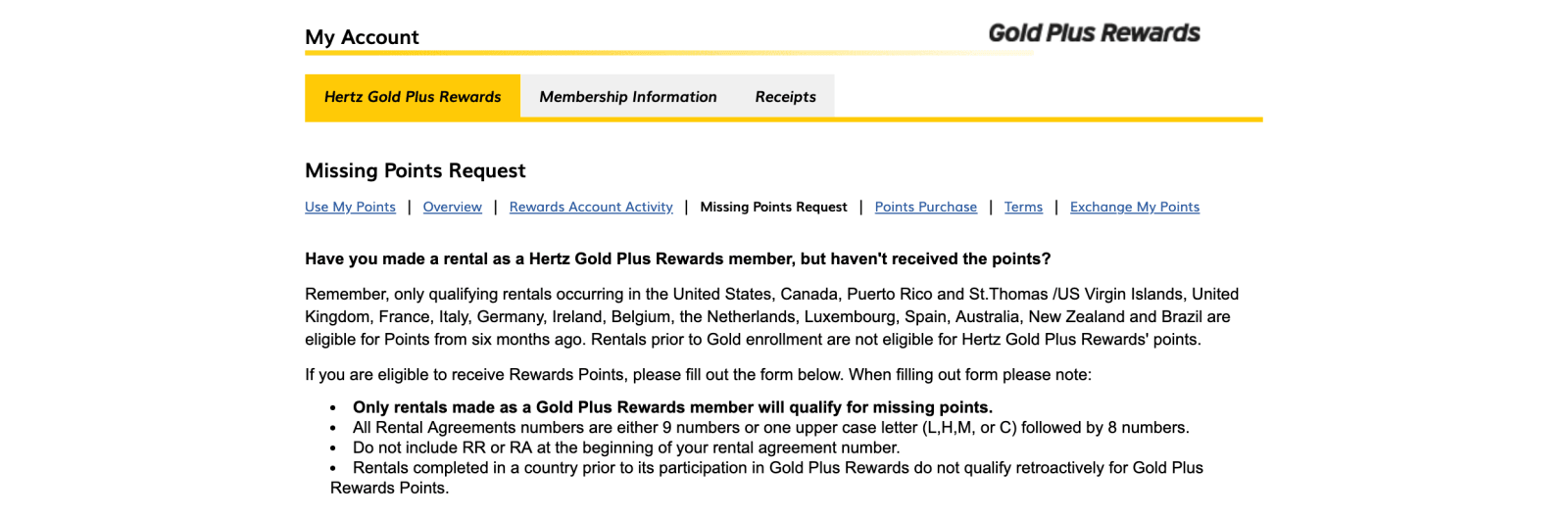Click the RR or RA bullet text
Viewport: 1568px width, 516px height.
(626, 447)
